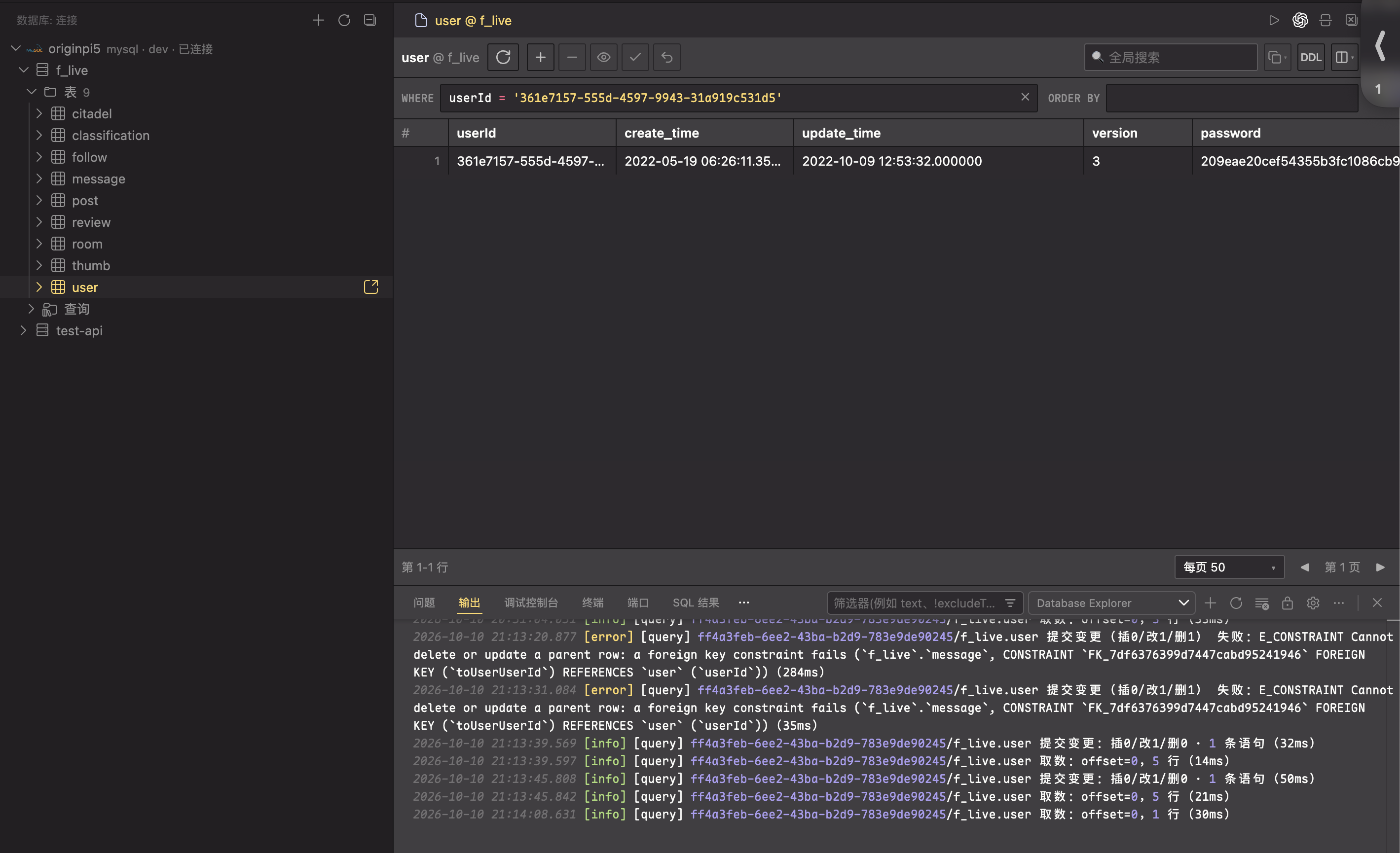Screen dimensions: 1400x853
Task: Refresh the user table data
Action: [503, 57]
